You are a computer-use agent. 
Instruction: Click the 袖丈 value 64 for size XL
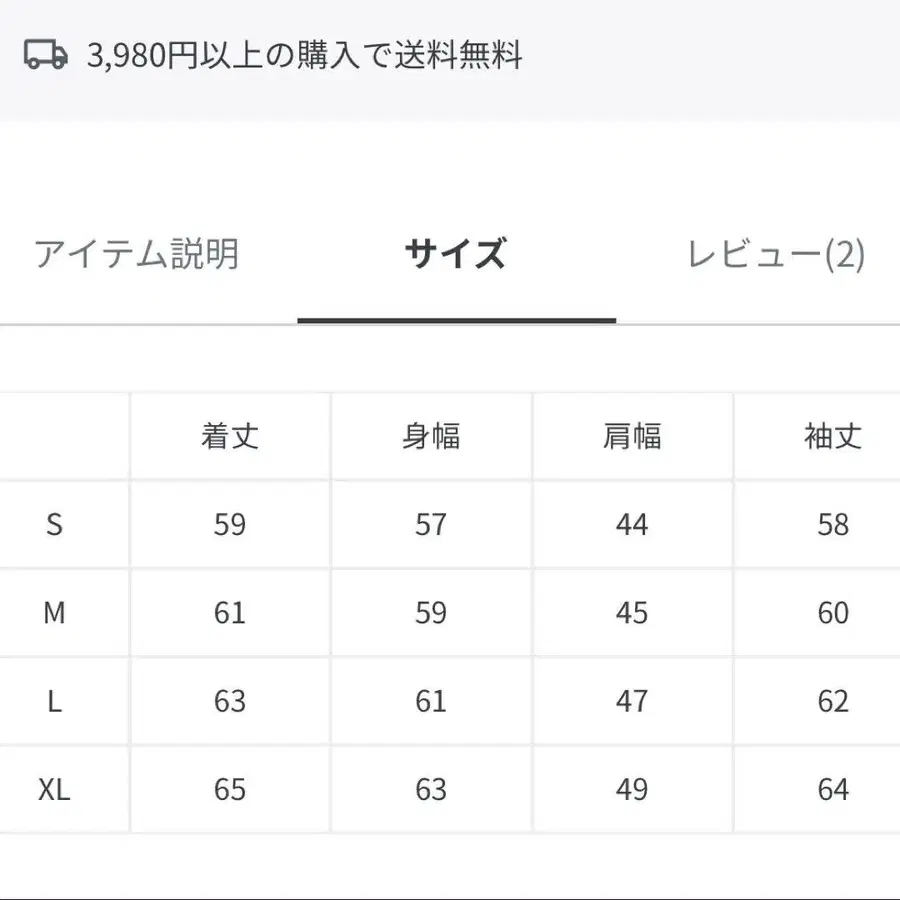click(x=830, y=789)
